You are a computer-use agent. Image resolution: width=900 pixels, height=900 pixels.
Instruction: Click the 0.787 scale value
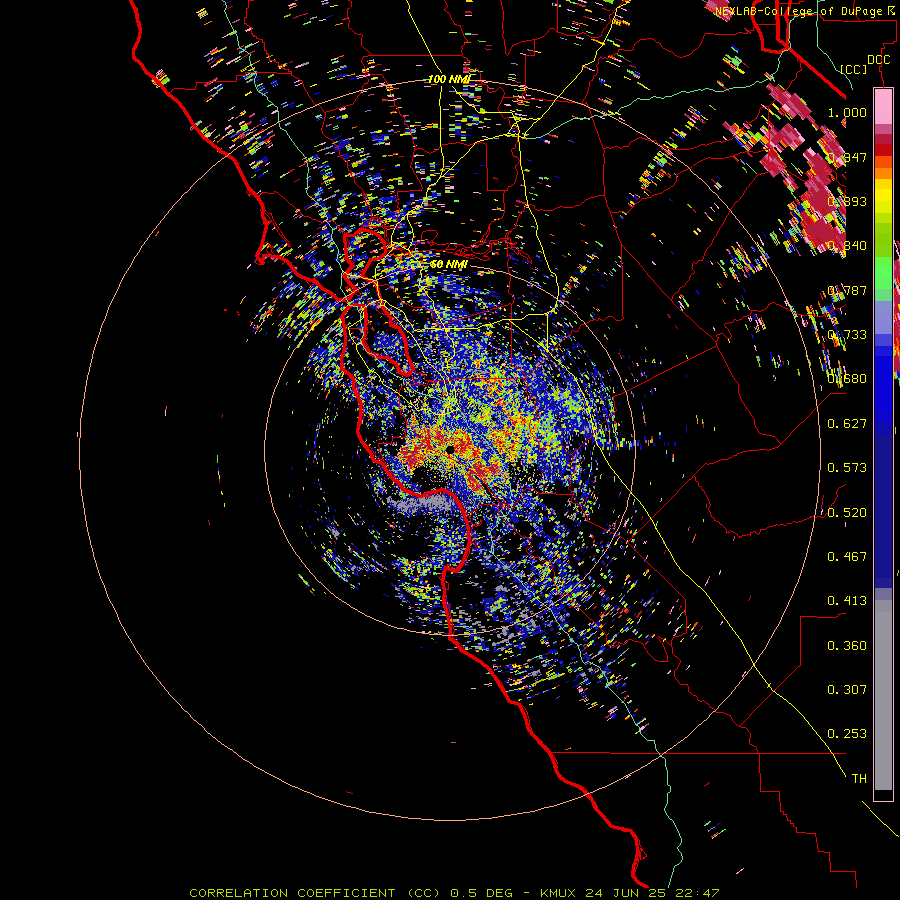coord(847,290)
